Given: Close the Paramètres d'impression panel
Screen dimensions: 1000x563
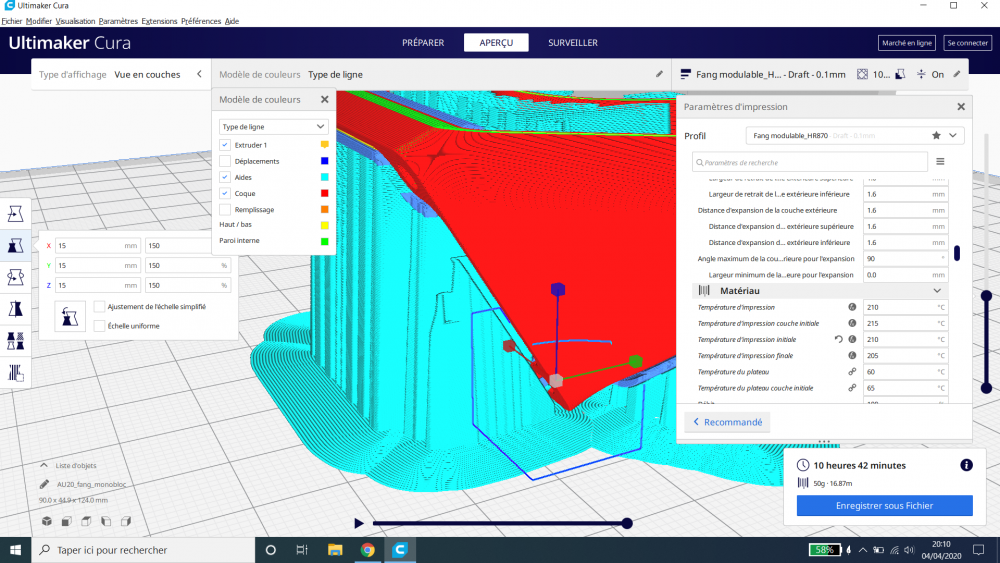Looking at the screenshot, I should click(961, 106).
